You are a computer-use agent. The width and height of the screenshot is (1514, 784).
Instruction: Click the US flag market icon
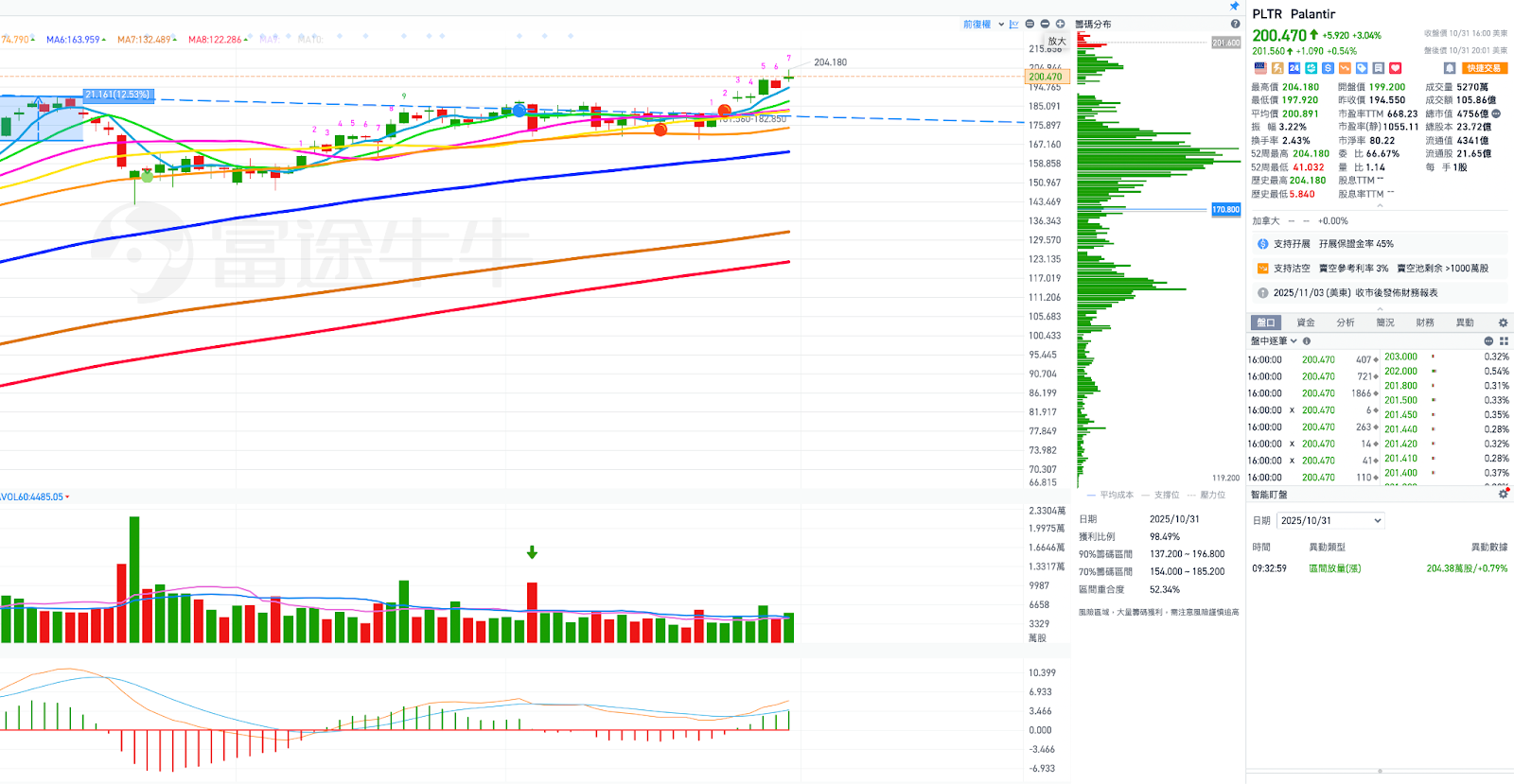coord(1259,68)
